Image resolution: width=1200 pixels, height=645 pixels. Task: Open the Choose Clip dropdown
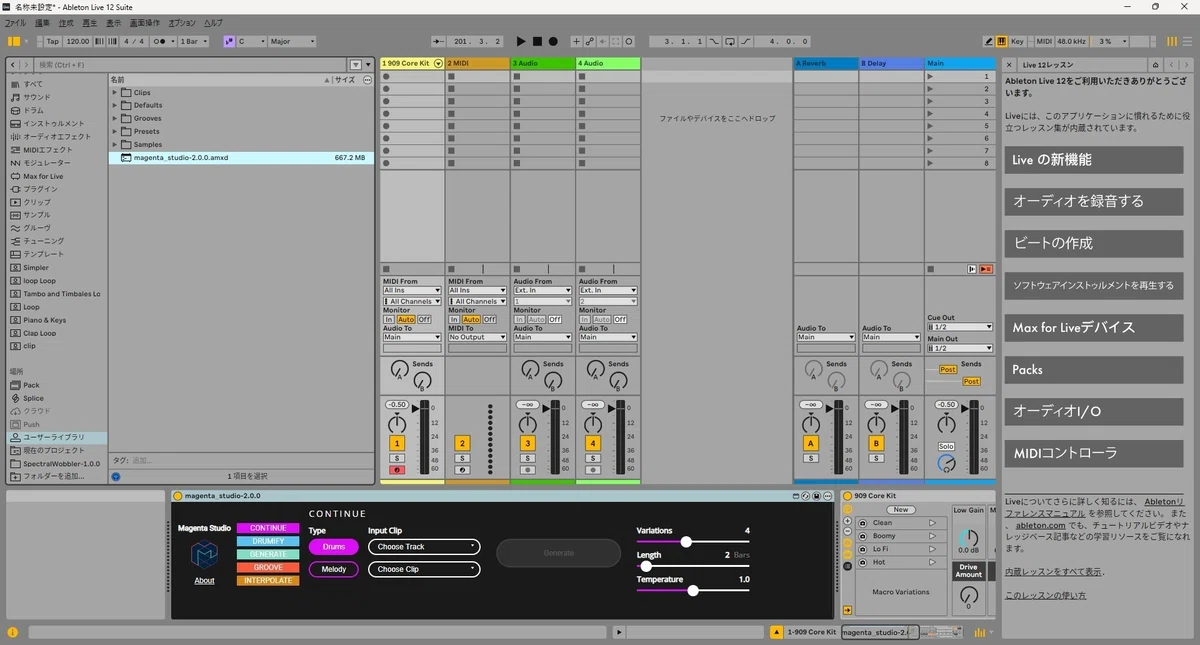(x=424, y=569)
